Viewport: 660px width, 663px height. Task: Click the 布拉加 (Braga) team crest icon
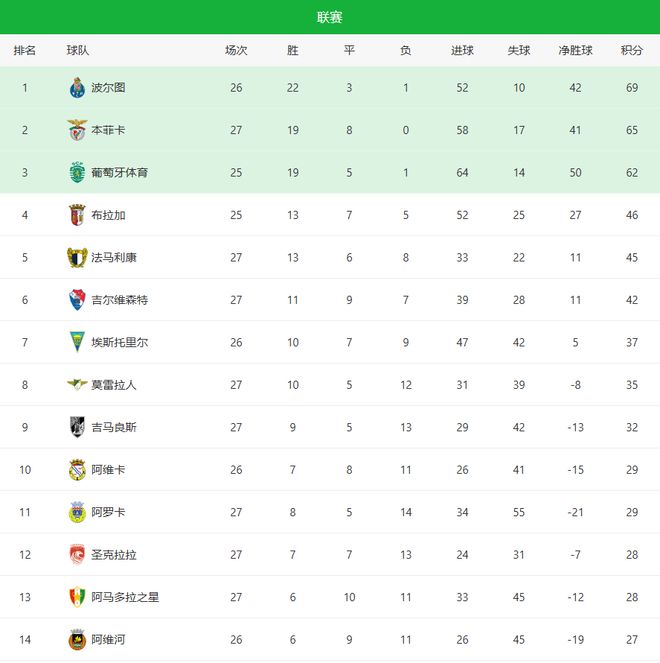point(77,215)
